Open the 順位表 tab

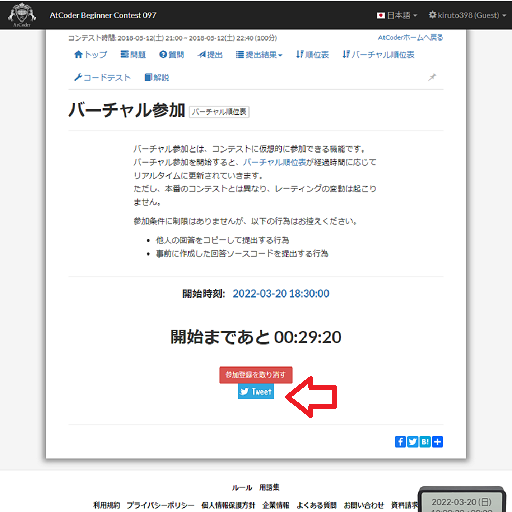pyautogui.click(x=312, y=54)
